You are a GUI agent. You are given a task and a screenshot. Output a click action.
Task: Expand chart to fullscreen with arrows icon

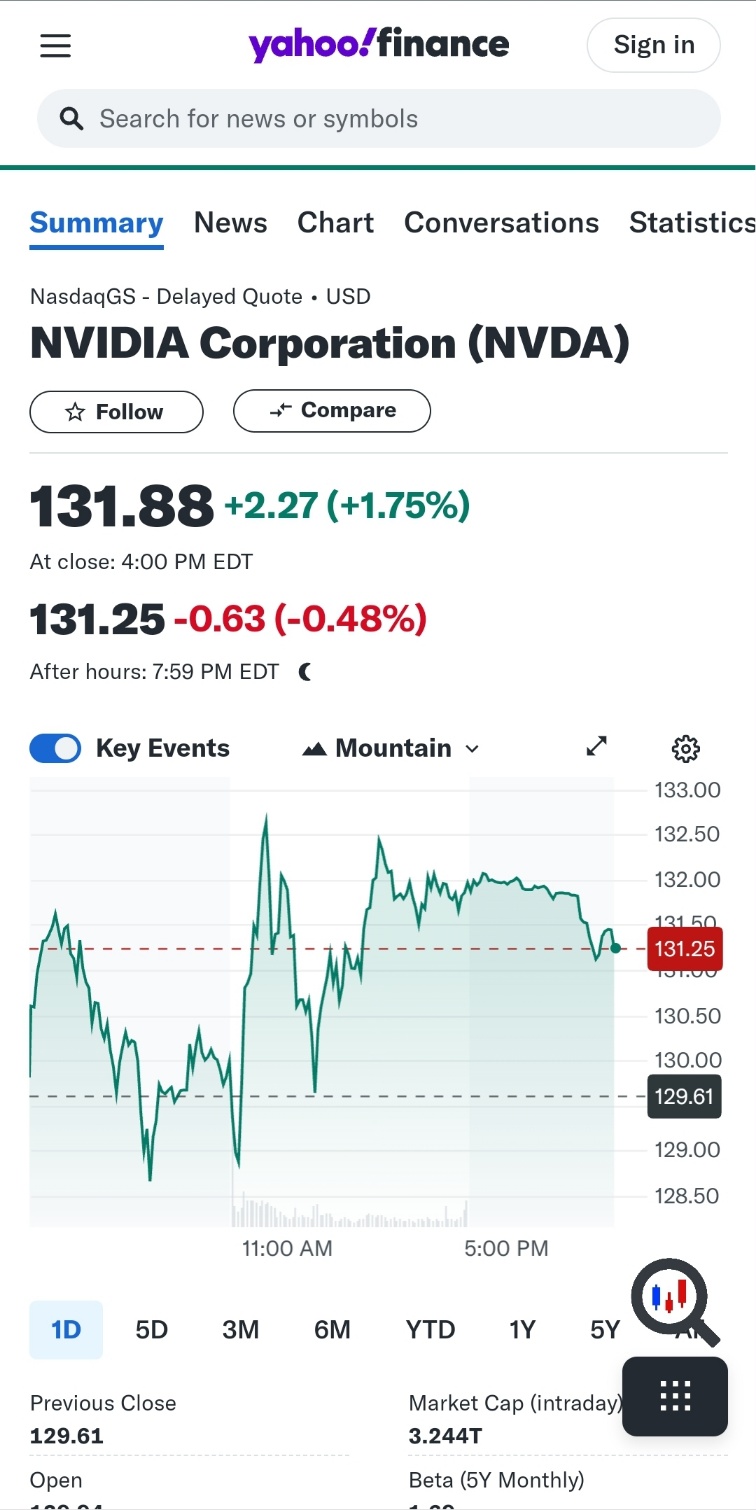[597, 747]
